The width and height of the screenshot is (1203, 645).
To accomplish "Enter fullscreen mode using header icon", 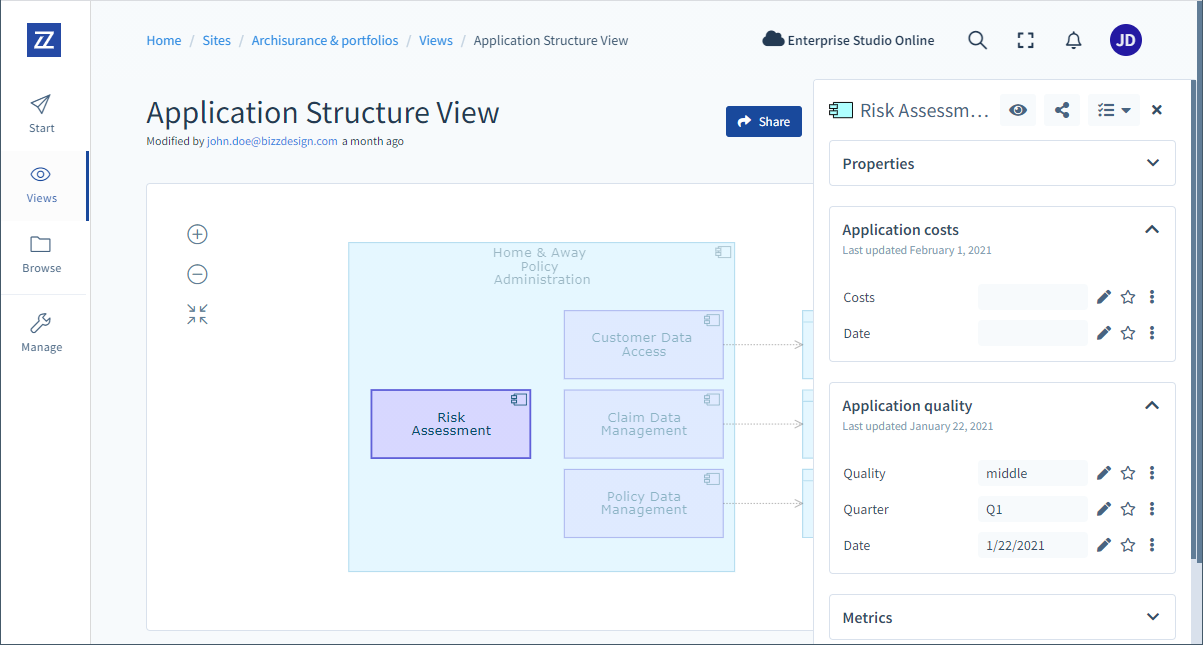I will pyautogui.click(x=1025, y=40).
